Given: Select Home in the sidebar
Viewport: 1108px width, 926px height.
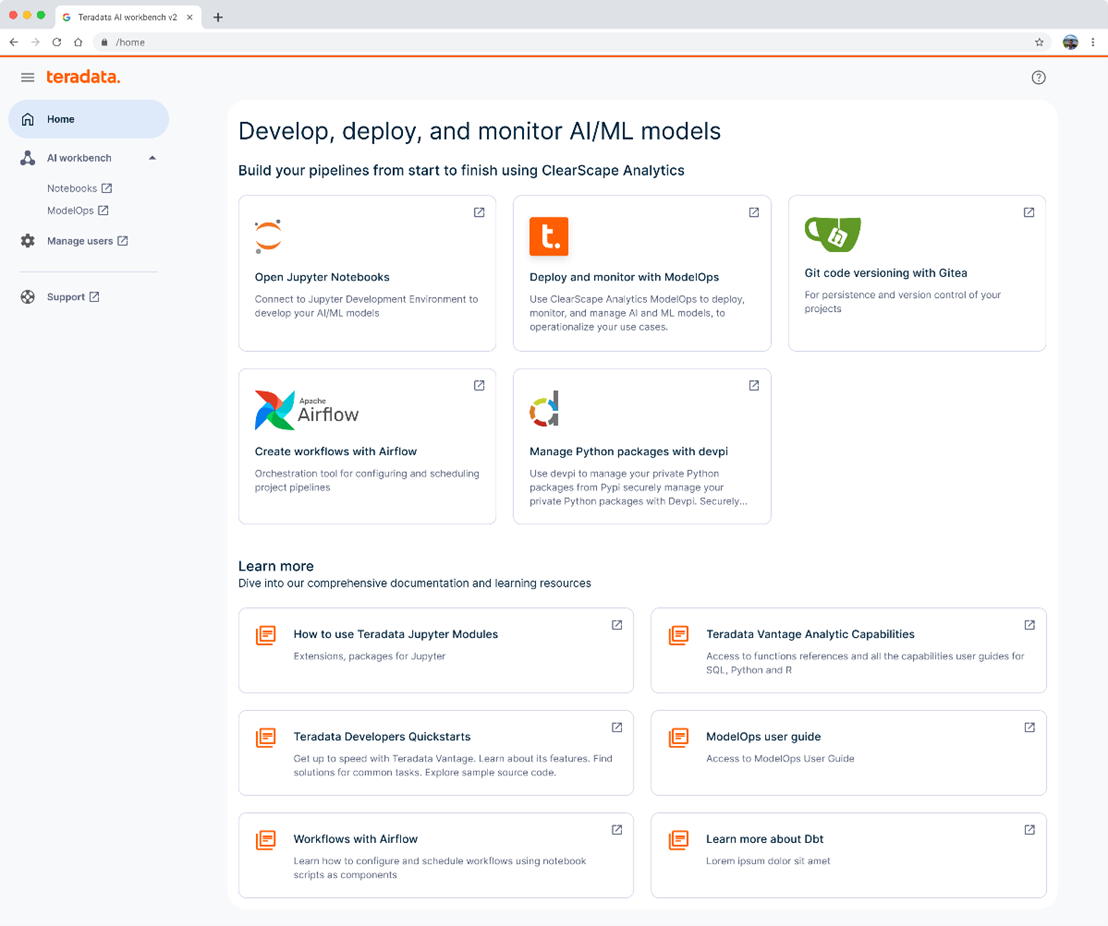Looking at the screenshot, I should [x=88, y=119].
